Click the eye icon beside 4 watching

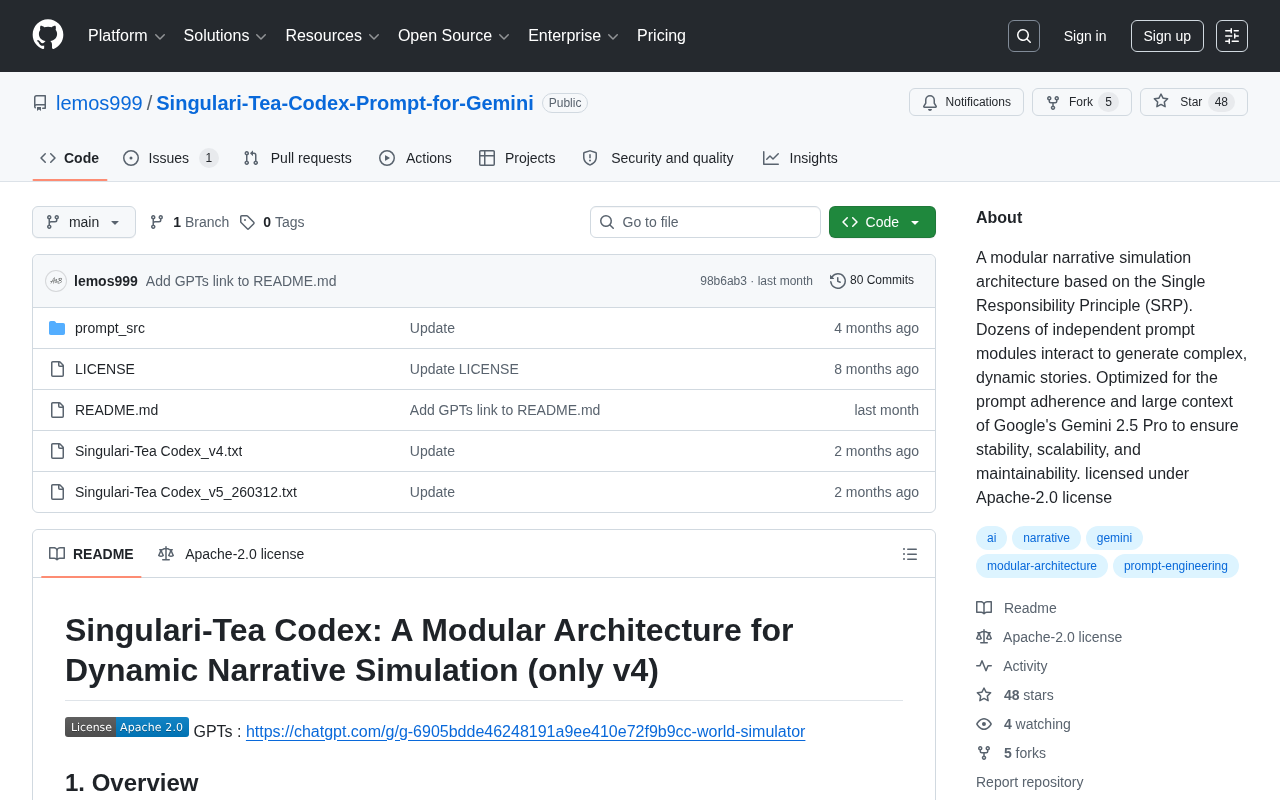(984, 724)
